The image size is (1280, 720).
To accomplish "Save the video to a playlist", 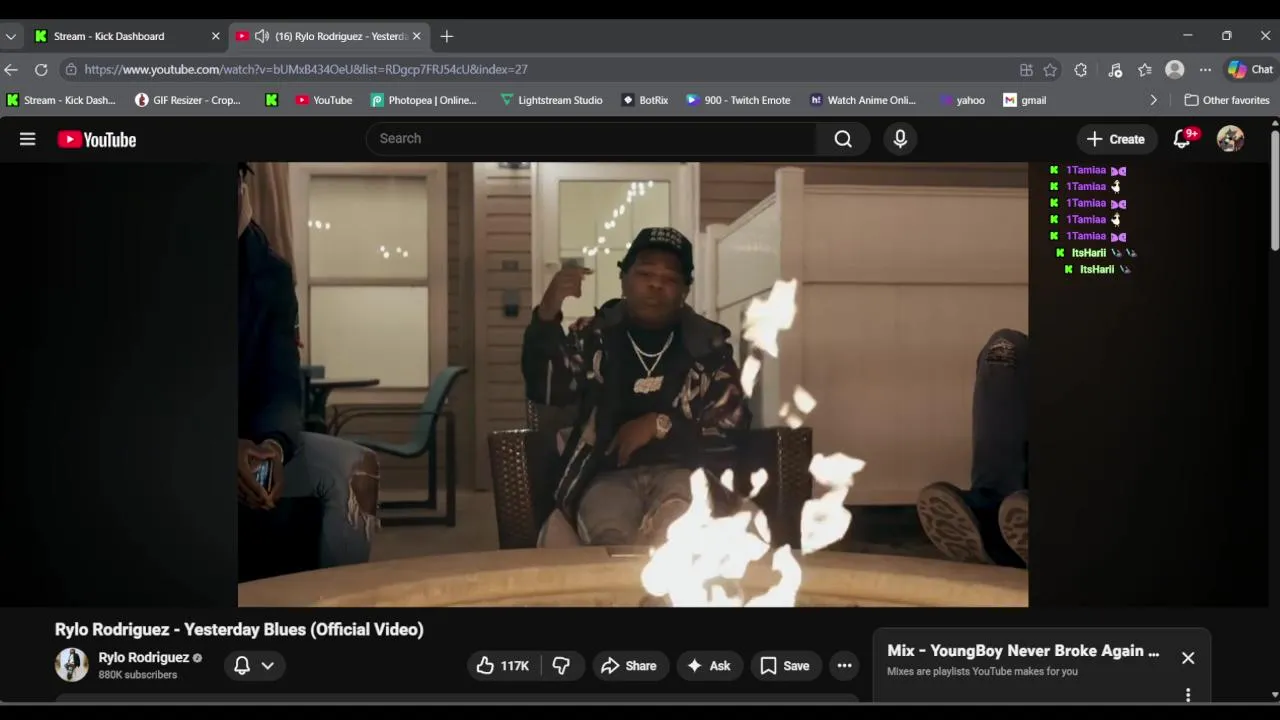I will point(784,666).
